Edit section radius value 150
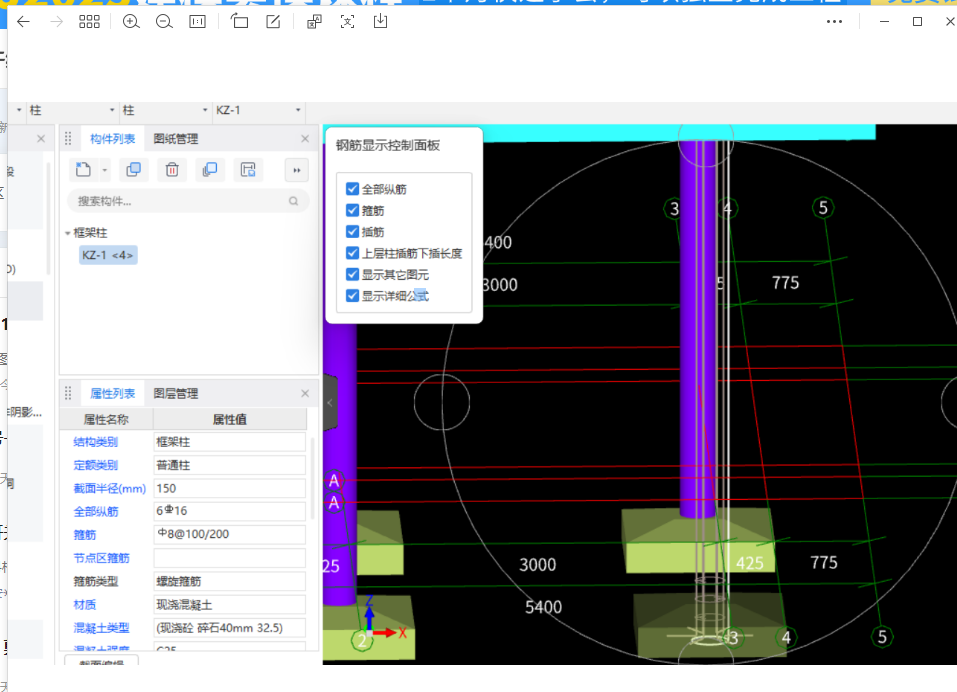 (229, 488)
